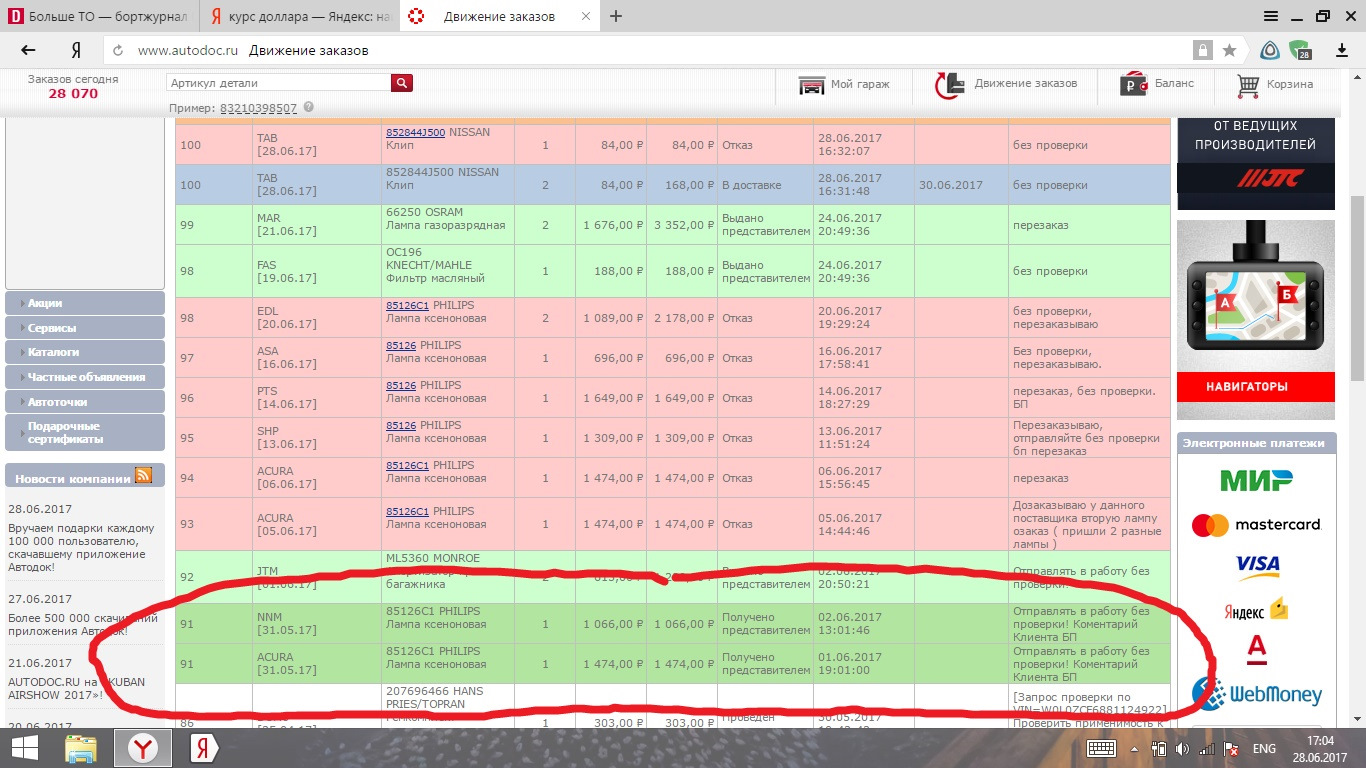
Task: Switch the ENG input language indicator
Action: 1264,748
